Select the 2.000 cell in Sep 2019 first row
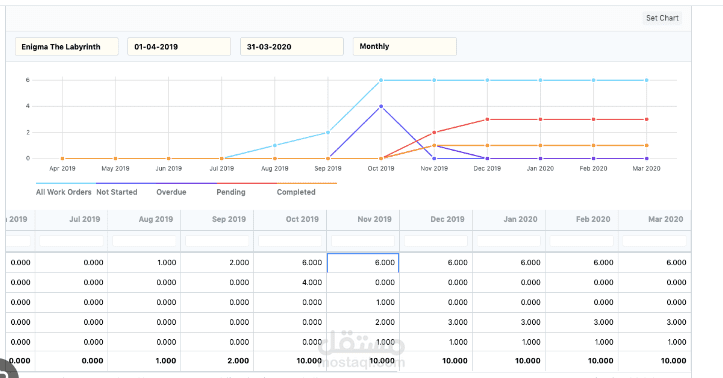Viewport: 723px width, 378px height. pos(217,262)
